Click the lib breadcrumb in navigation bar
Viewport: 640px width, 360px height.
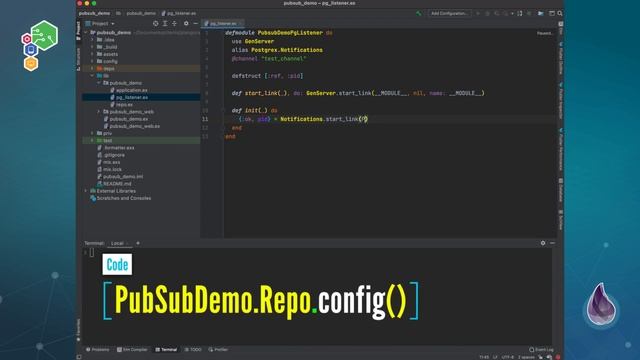click(118, 13)
